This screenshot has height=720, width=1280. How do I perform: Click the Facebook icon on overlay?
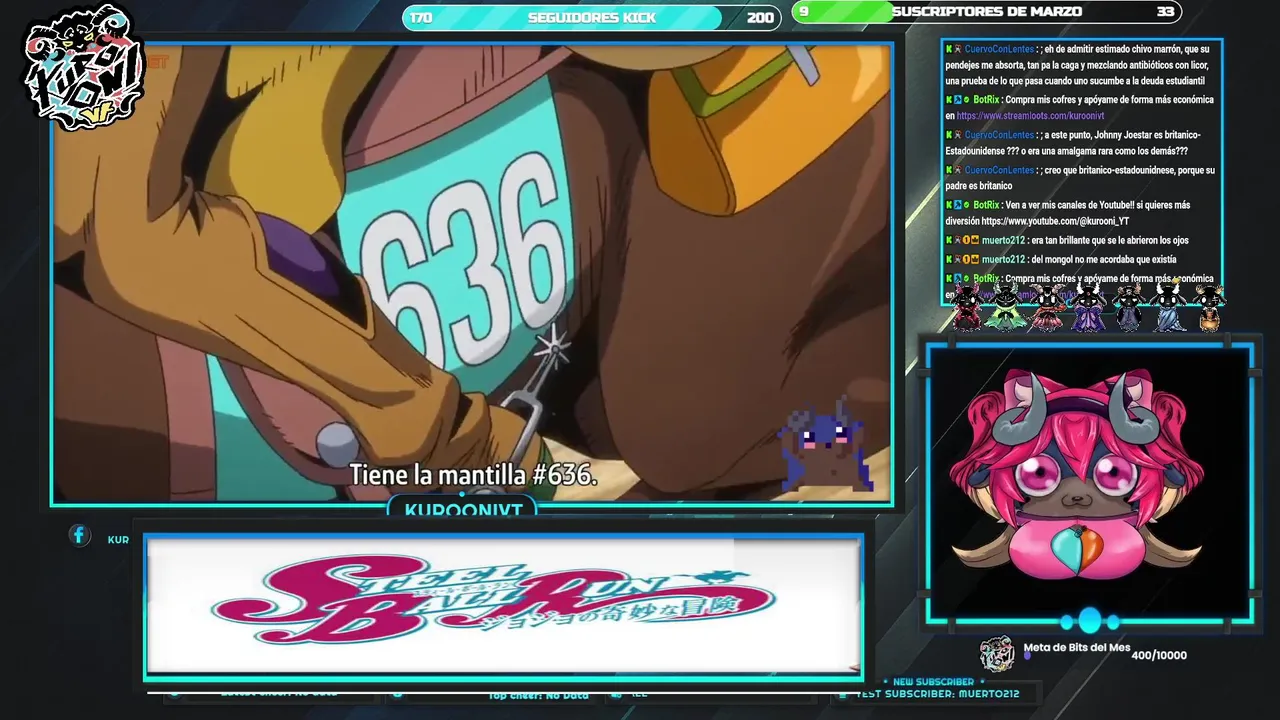coord(80,536)
